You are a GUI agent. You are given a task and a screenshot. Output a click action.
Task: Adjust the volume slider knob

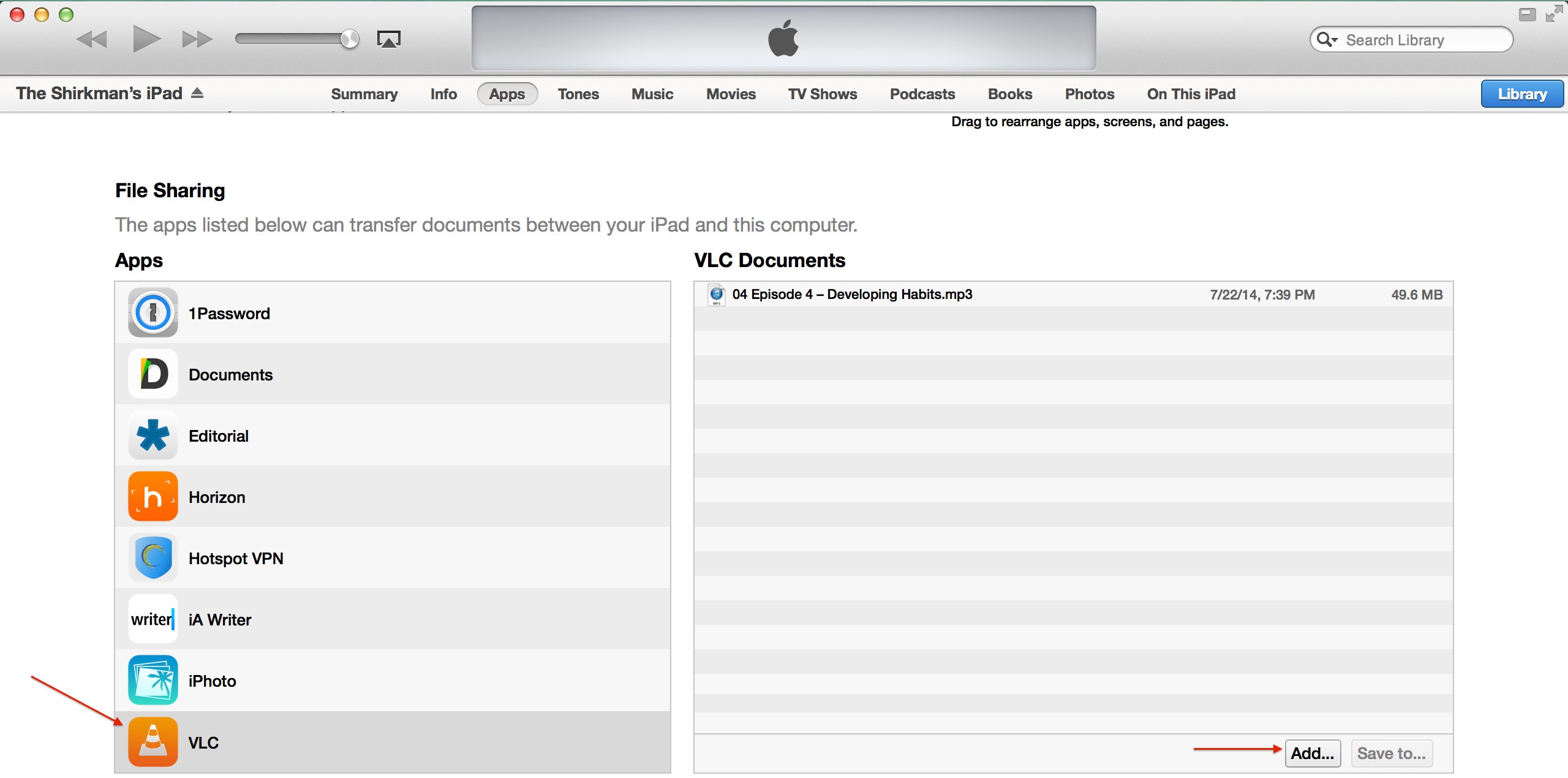(350, 39)
